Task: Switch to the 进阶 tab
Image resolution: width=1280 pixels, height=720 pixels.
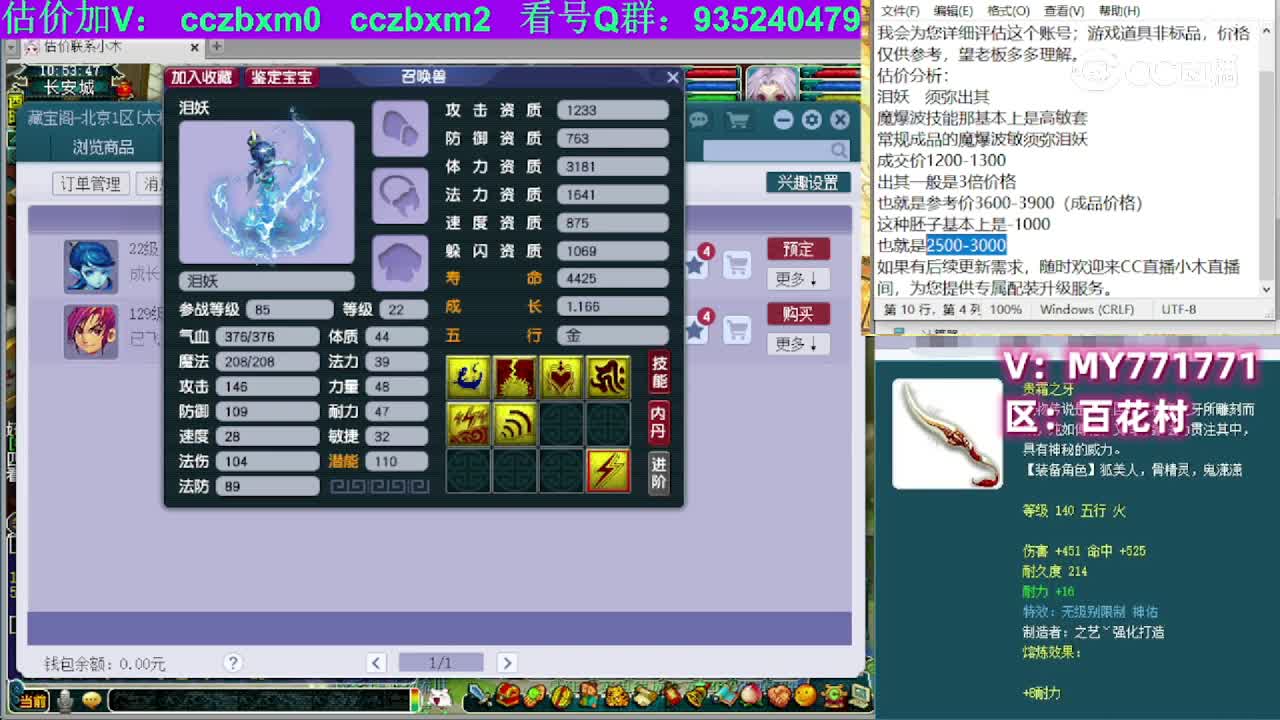Action: (x=659, y=471)
